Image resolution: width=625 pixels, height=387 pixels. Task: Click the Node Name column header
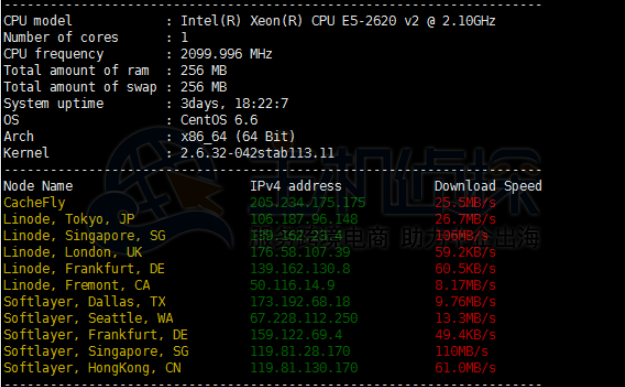click(x=38, y=186)
